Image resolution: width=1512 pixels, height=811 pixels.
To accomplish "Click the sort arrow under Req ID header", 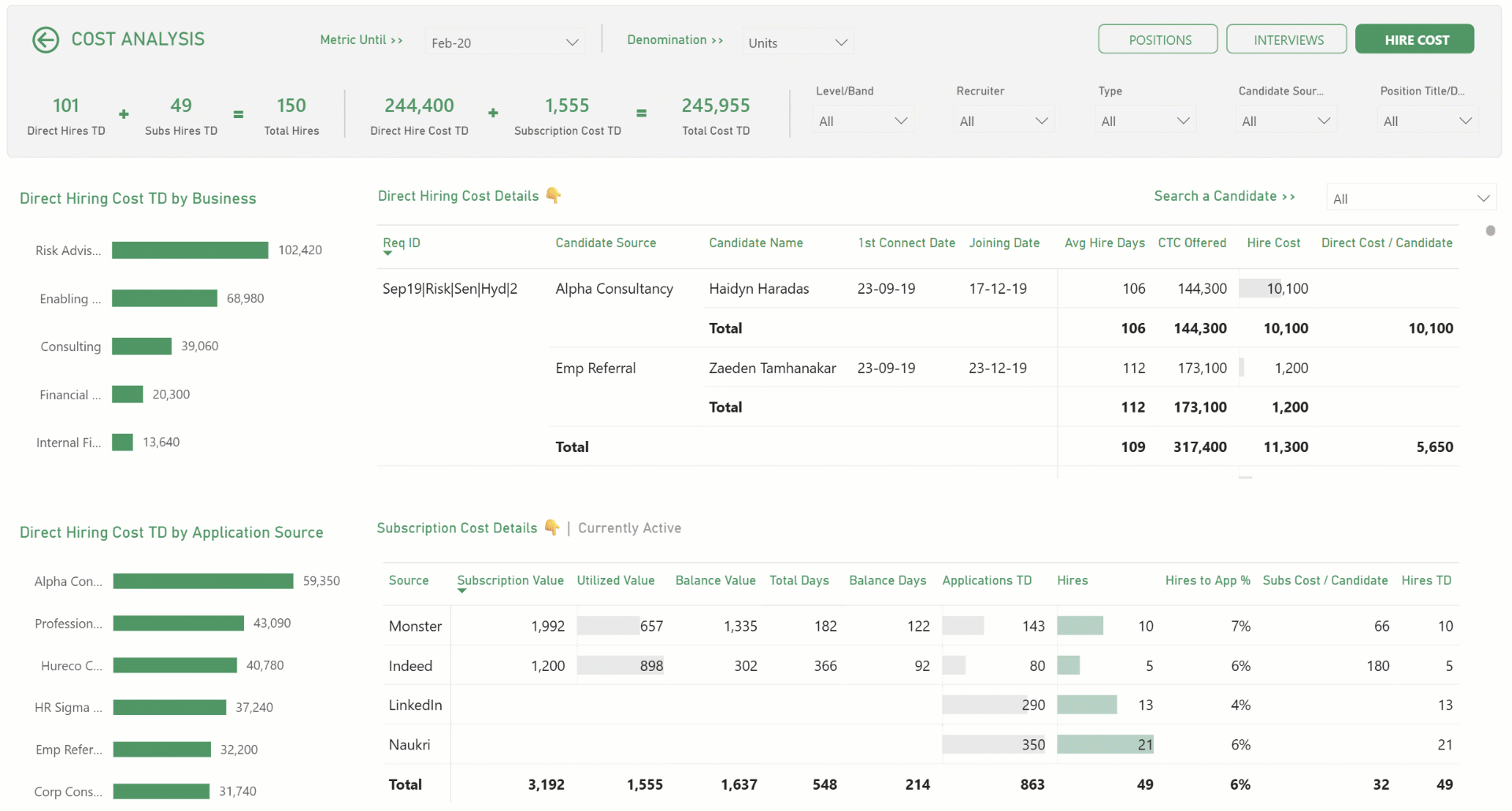I will pyautogui.click(x=387, y=254).
